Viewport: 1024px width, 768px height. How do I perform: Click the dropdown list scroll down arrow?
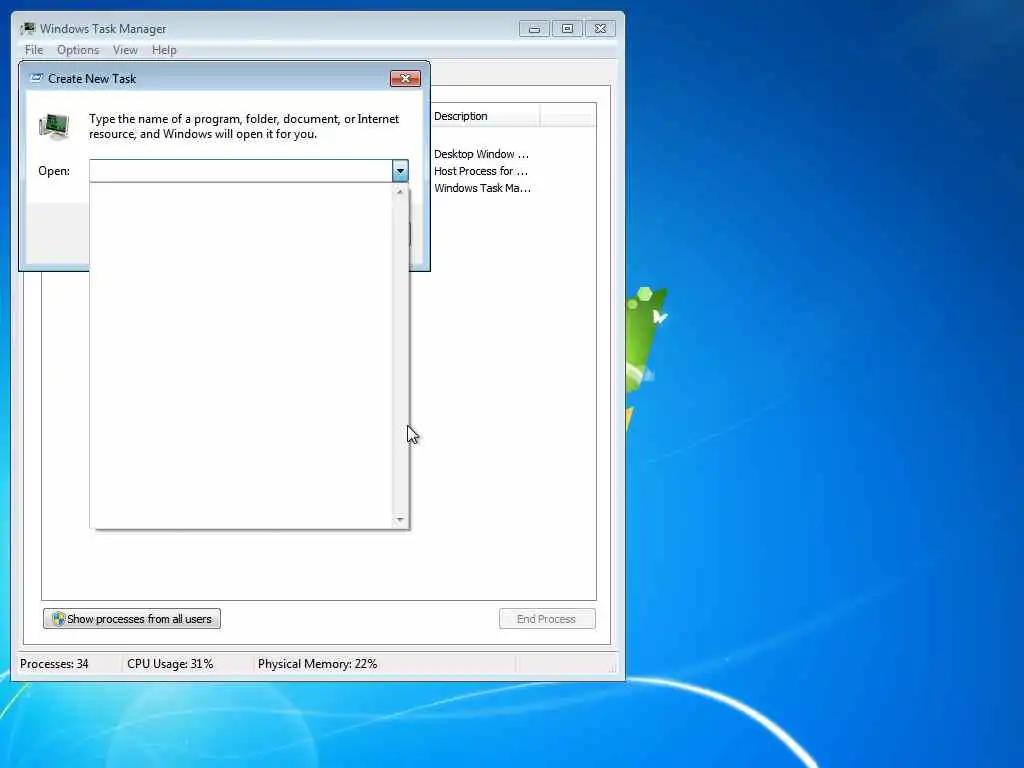tap(400, 520)
